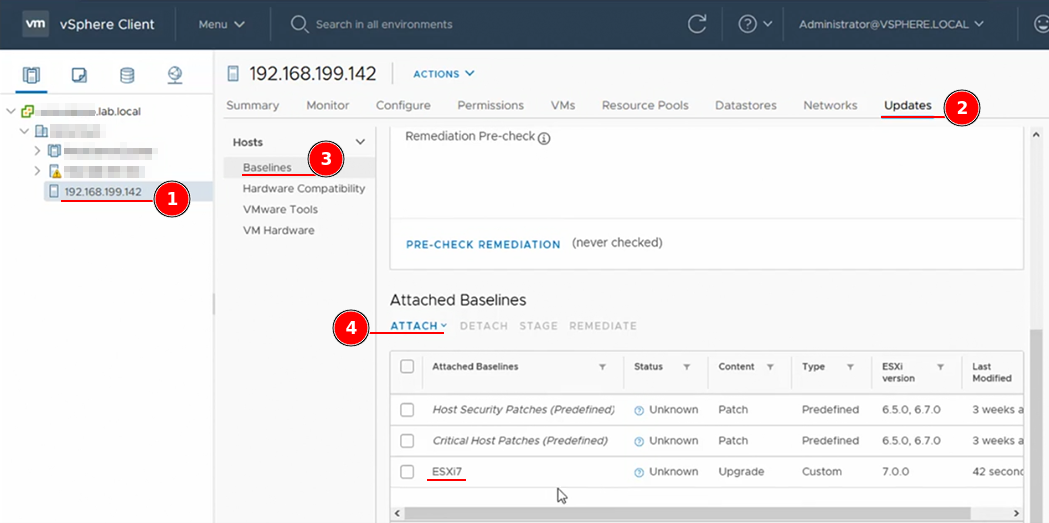This screenshot has width=1049, height=523.
Task: Refresh using the circular arrow icon
Action: click(x=697, y=24)
